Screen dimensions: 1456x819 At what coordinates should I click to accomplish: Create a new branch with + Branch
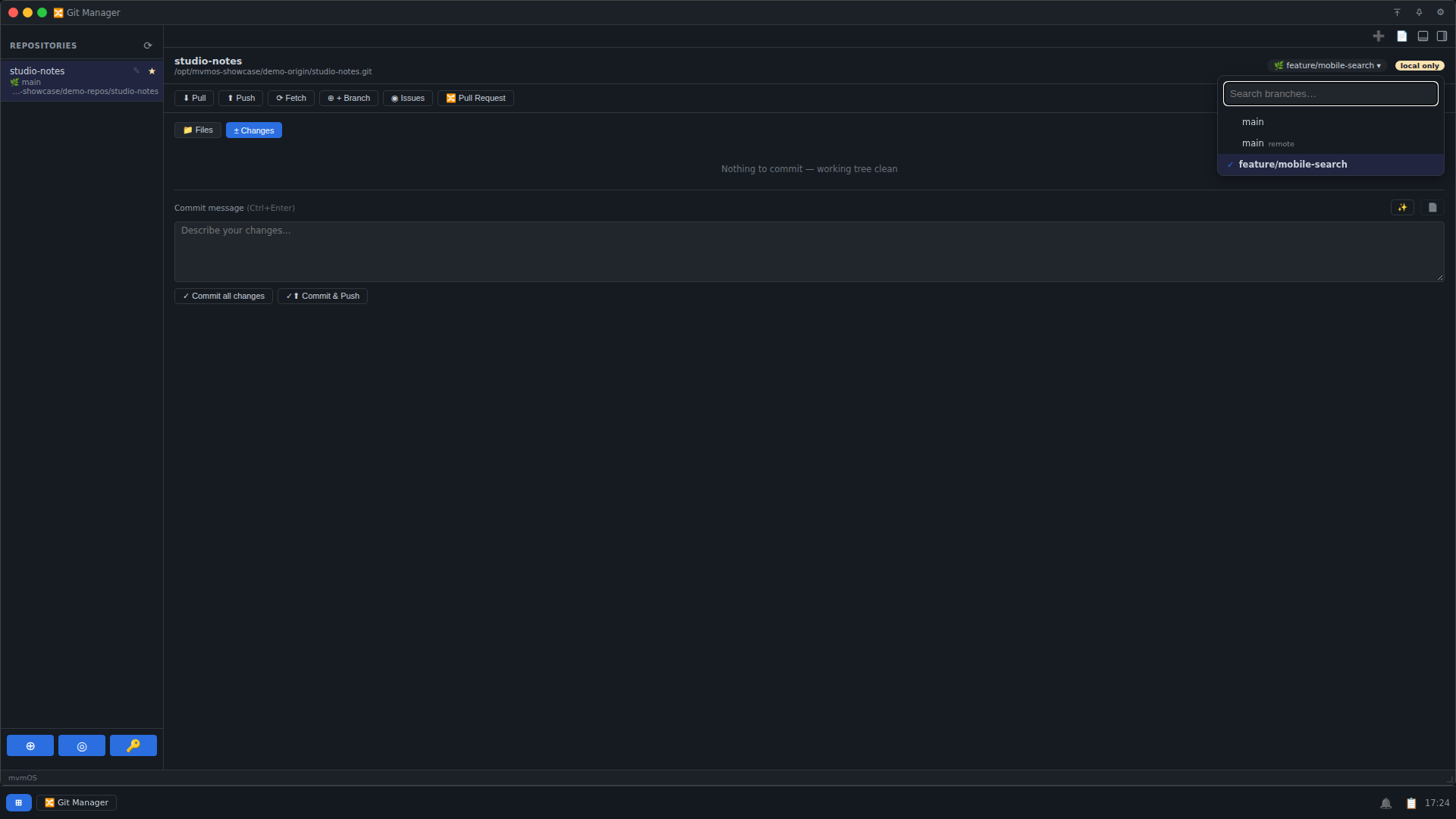[x=349, y=98]
